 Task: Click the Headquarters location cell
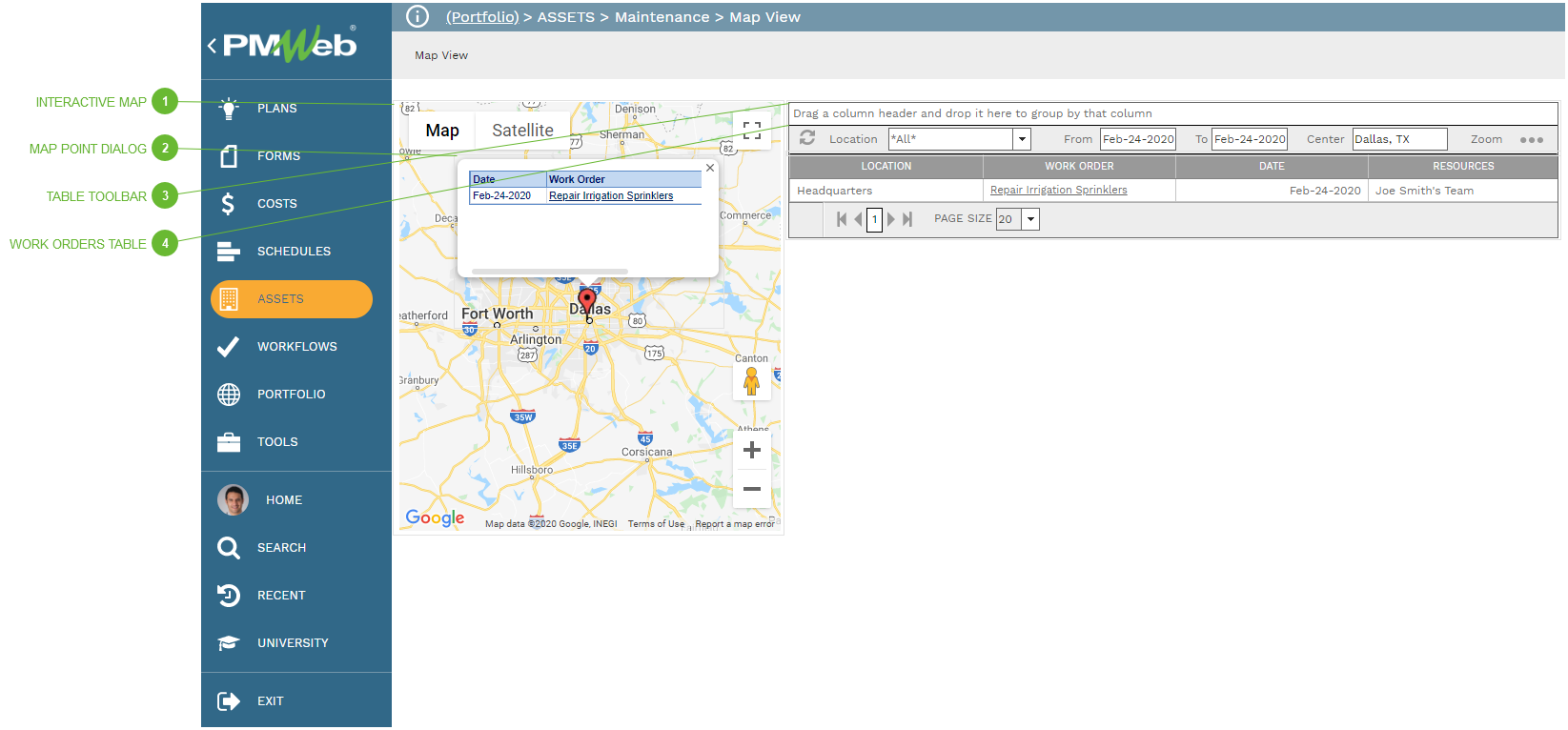click(x=886, y=191)
